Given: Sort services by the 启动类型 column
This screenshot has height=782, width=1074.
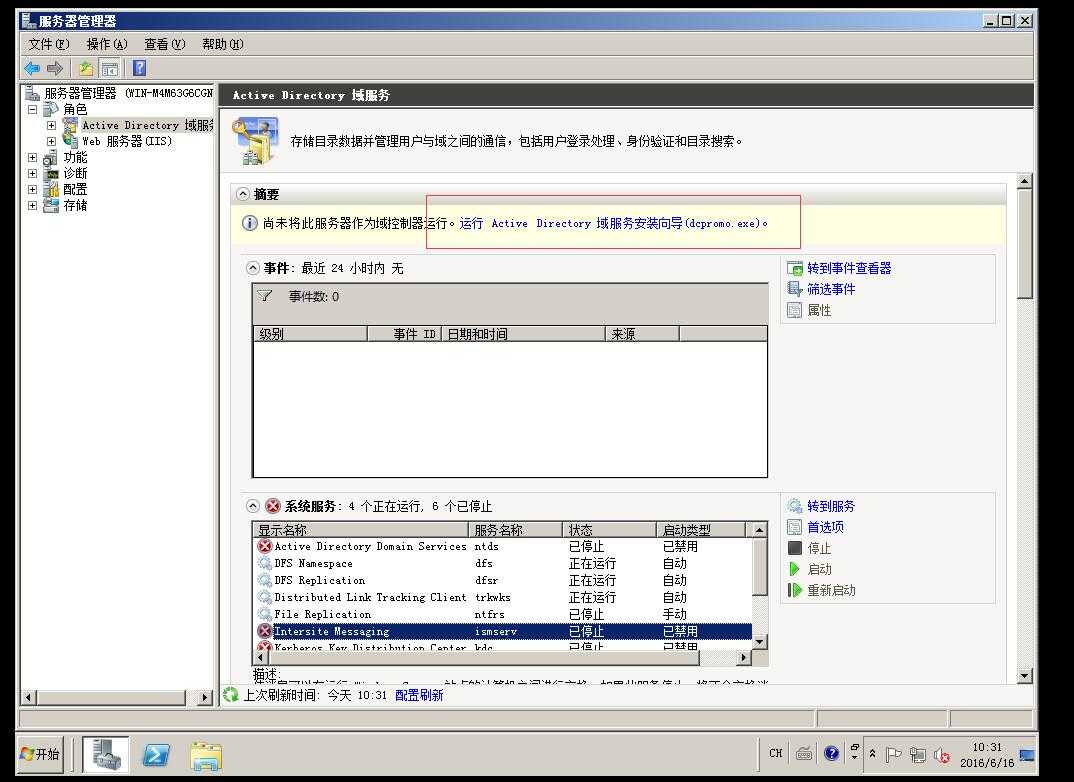Looking at the screenshot, I should coord(701,530).
